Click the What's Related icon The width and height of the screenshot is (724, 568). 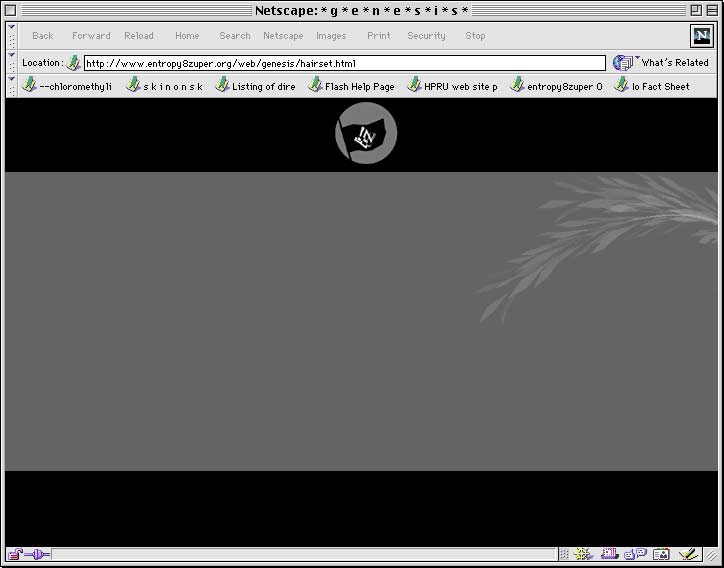624,63
